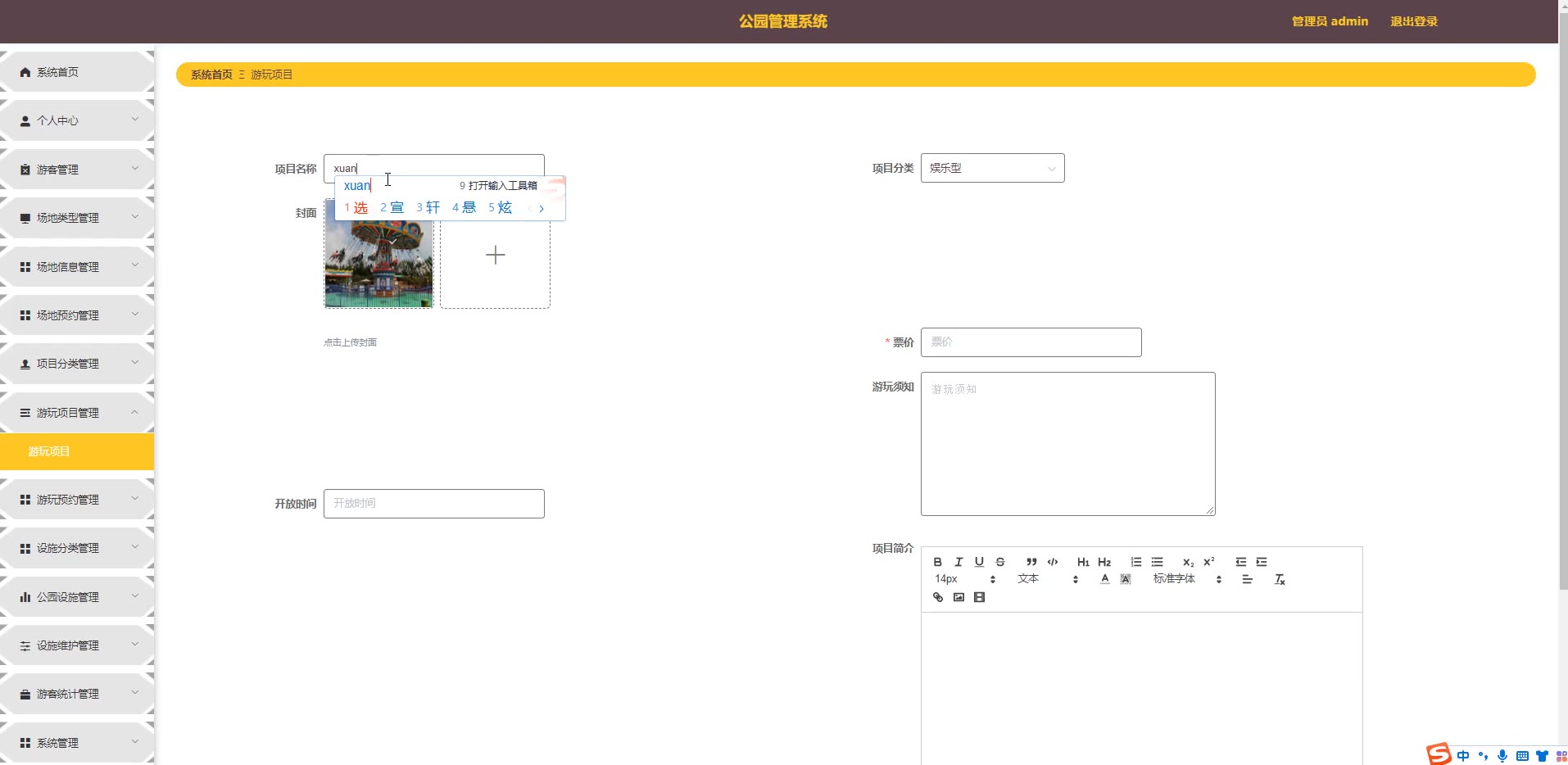
Task: Apply Heading 1 style in the editor
Action: coord(1083,562)
